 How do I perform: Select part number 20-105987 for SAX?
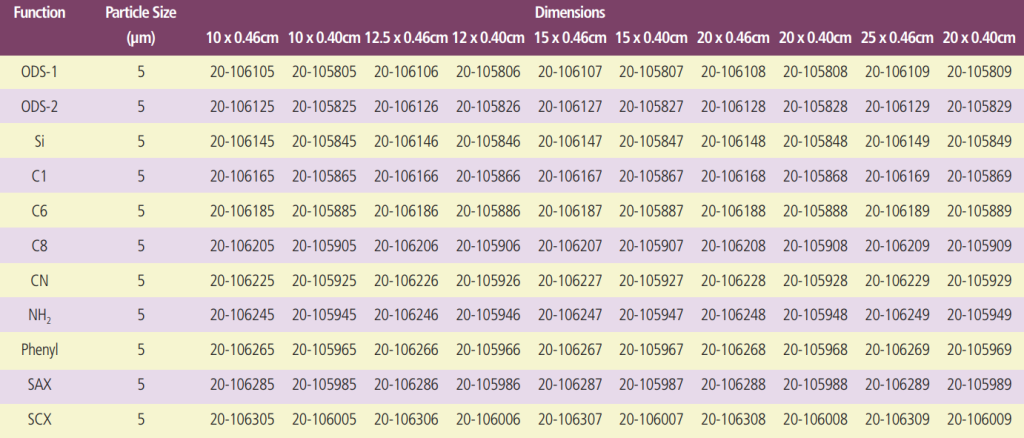(650, 384)
